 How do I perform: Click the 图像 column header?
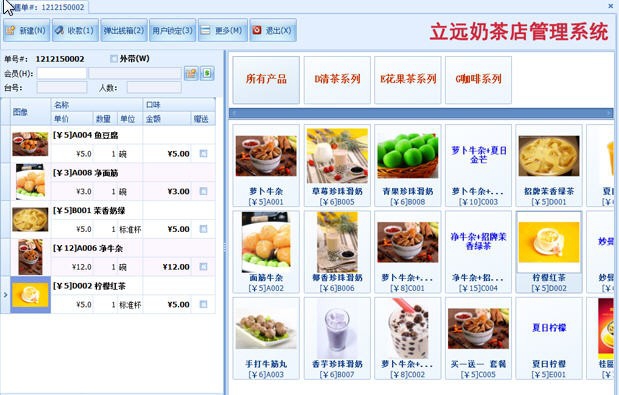(x=31, y=112)
